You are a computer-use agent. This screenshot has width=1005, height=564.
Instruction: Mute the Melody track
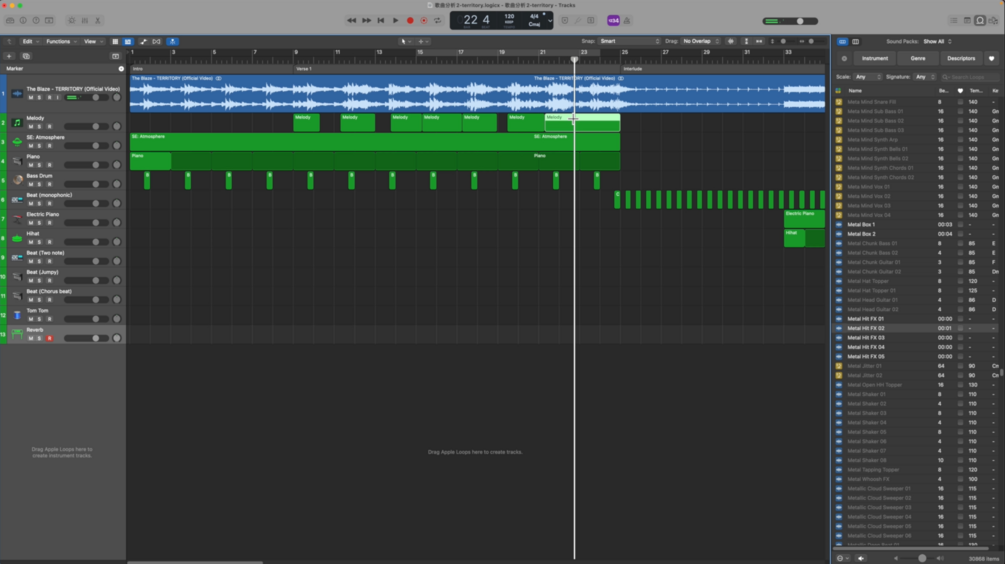click(30, 127)
